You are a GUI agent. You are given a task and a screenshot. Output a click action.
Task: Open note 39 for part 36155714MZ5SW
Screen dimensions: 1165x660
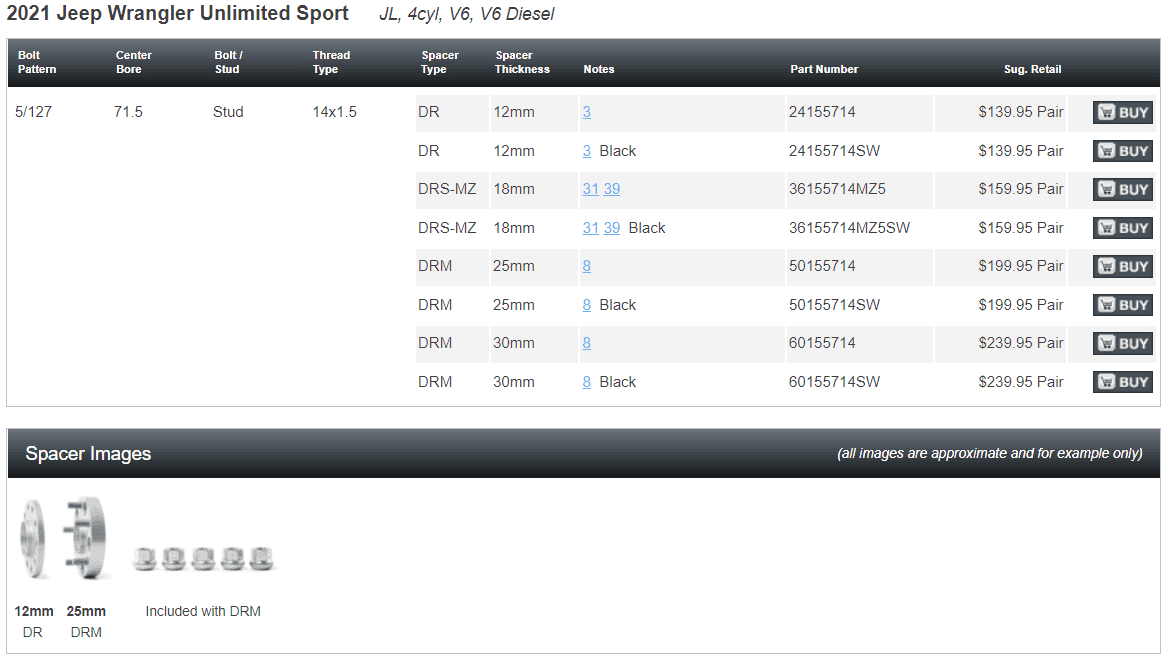click(x=611, y=228)
